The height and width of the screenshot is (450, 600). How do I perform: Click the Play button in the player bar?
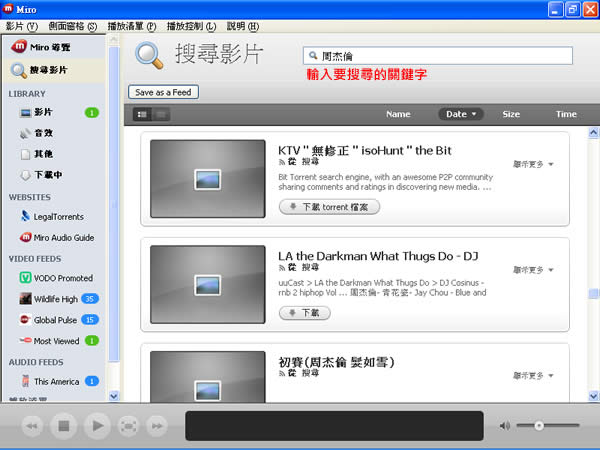pos(98,426)
